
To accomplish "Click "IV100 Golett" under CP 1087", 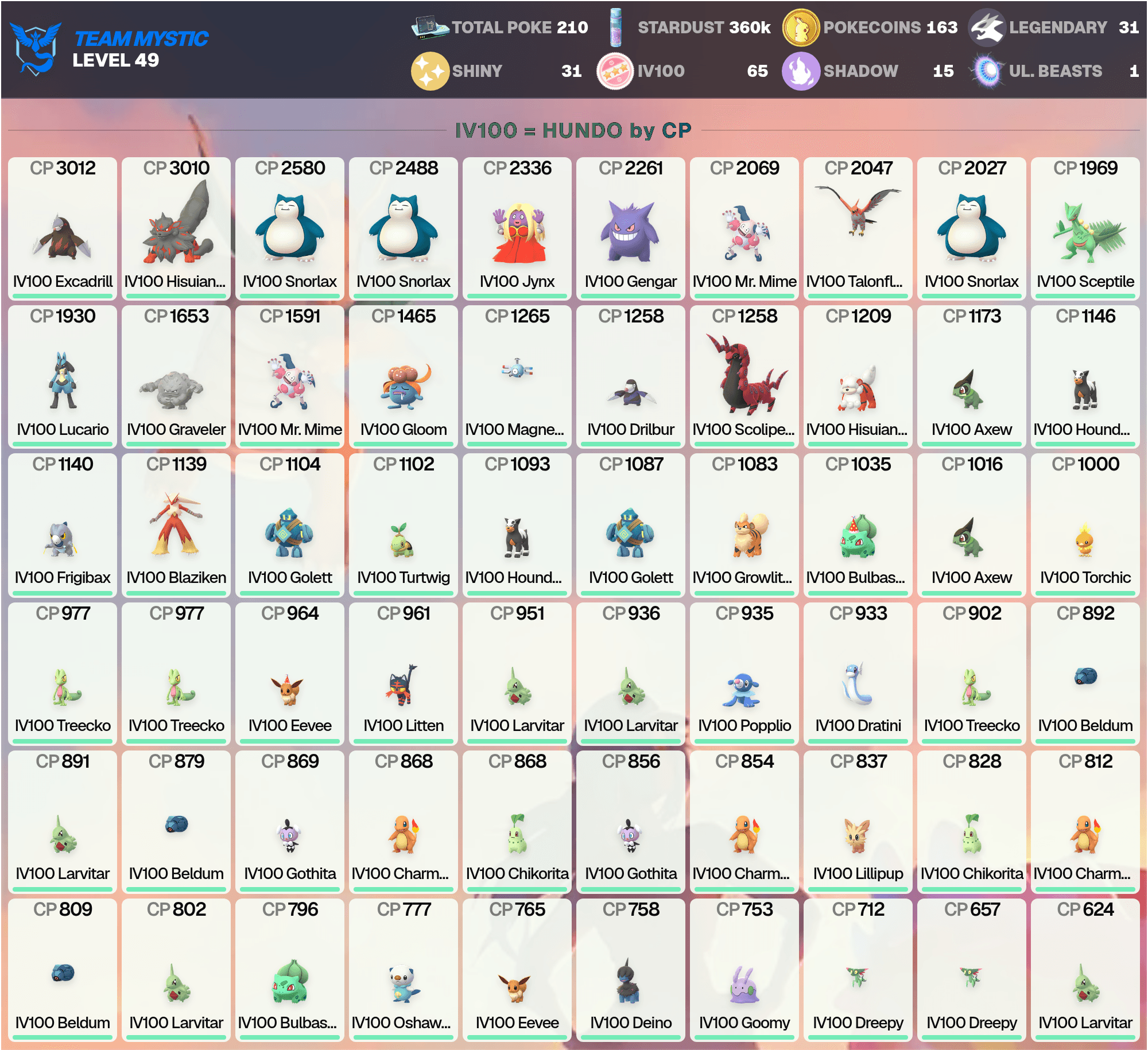I will (x=631, y=578).
